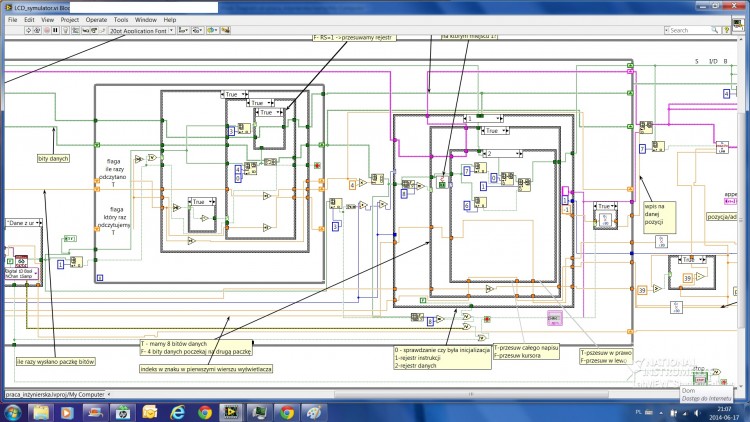Click the context help question mark

727,30
